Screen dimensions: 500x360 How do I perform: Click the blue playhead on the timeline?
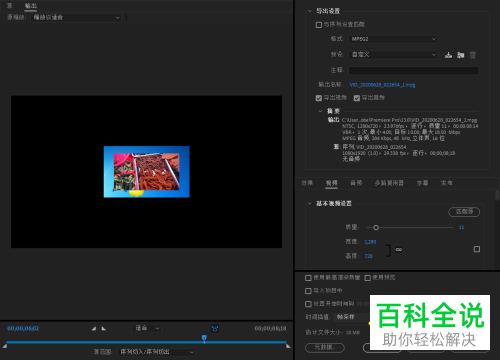(x=204, y=338)
